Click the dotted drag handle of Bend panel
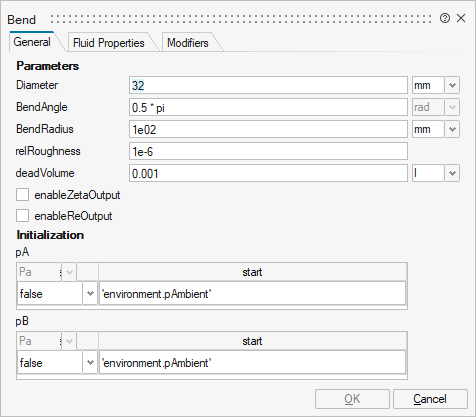 [241, 19]
